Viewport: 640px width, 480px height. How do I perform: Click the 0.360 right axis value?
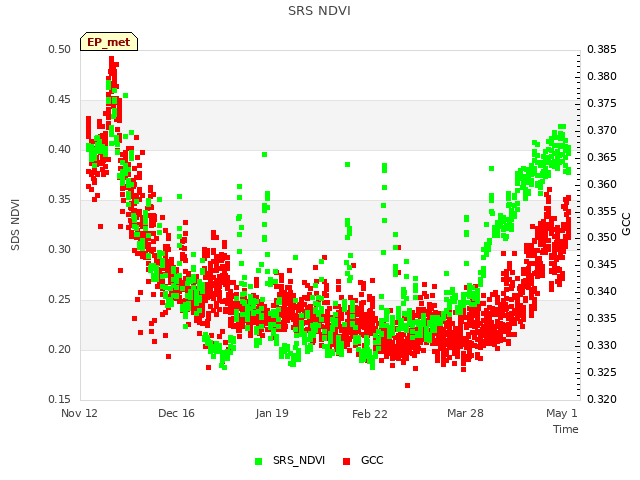[x=602, y=184]
